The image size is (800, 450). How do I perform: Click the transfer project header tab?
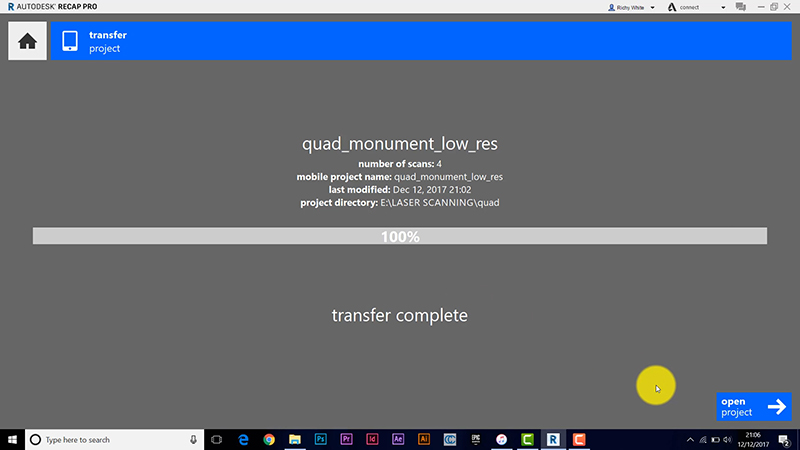[108, 42]
